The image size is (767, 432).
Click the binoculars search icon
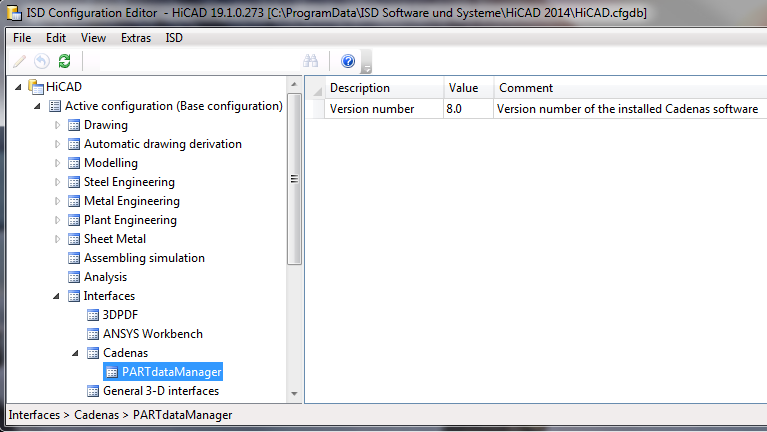311,61
